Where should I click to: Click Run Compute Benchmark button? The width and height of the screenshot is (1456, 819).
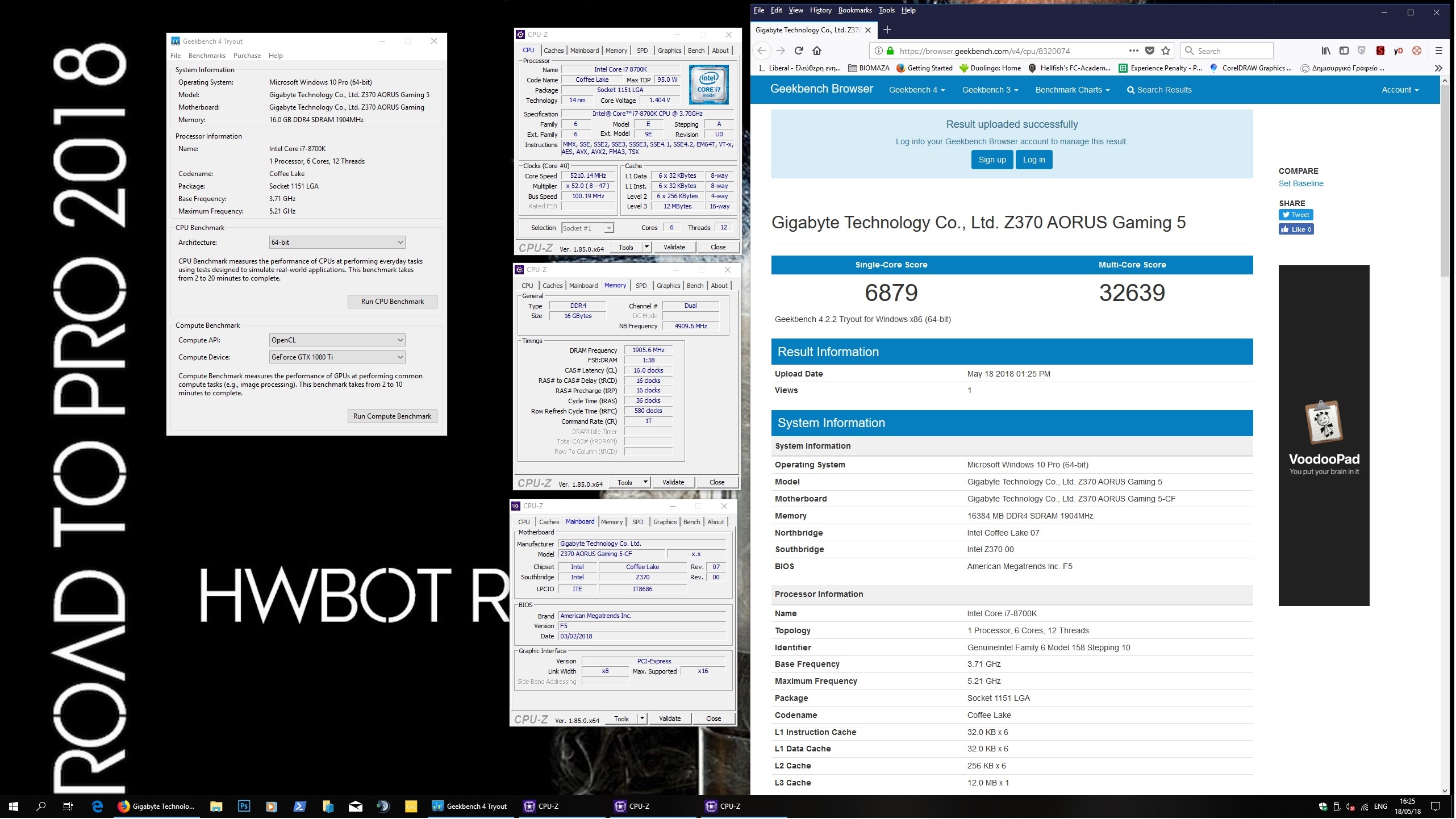(393, 417)
